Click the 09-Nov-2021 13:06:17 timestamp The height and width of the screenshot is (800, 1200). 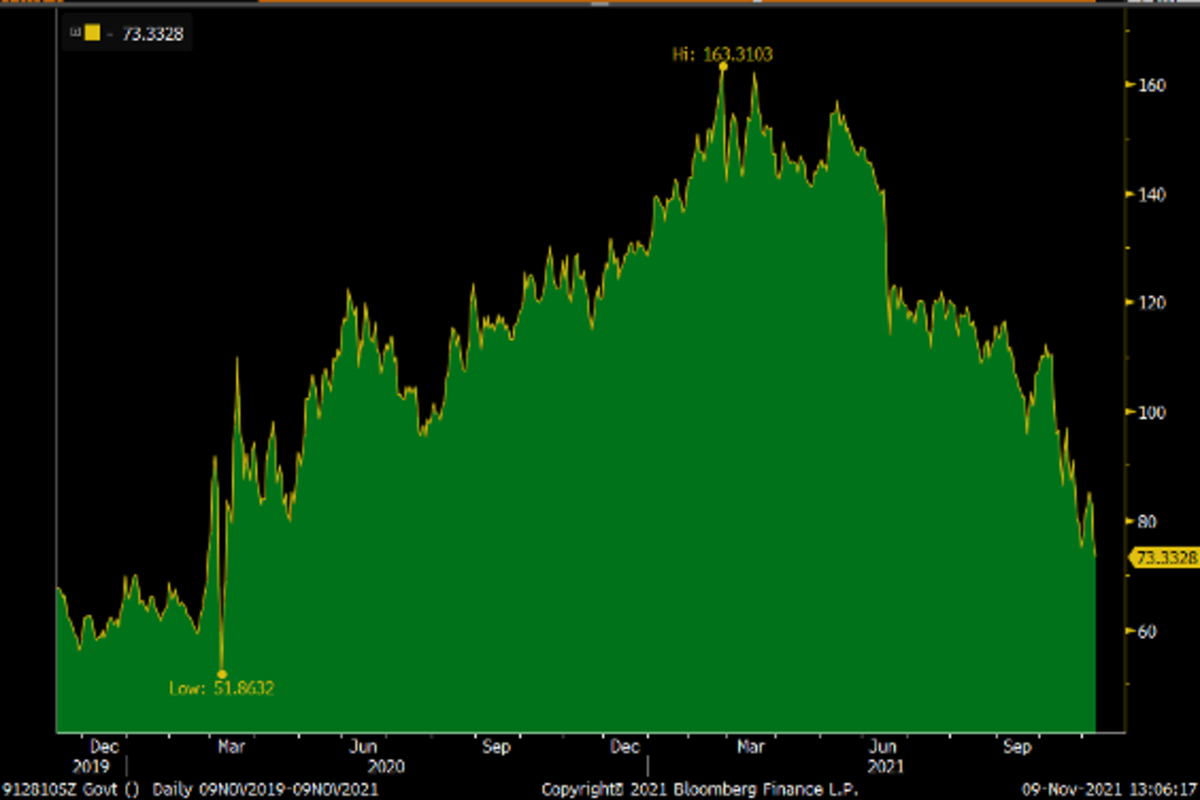[x=1106, y=789]
